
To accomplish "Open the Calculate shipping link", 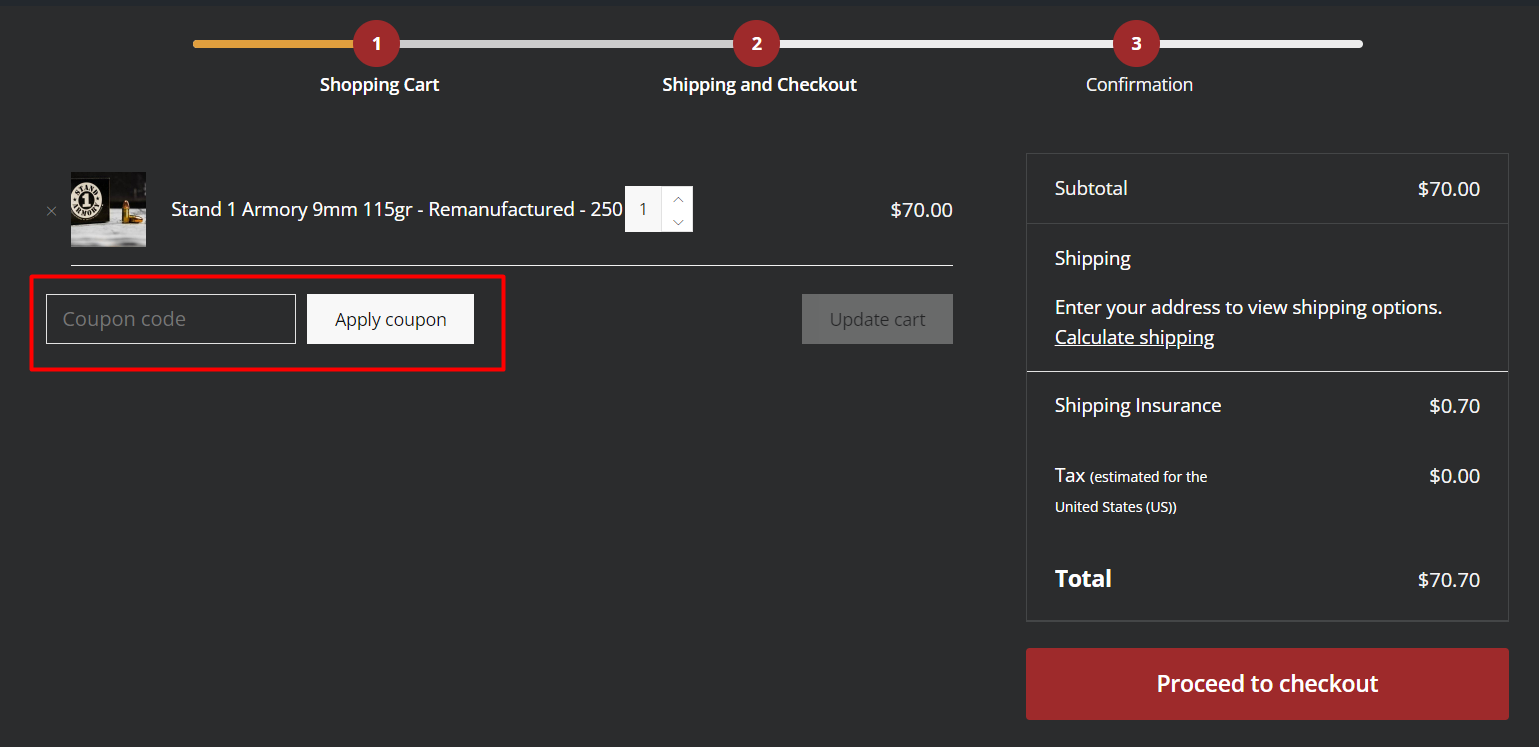I will [x=1134, y=337].
